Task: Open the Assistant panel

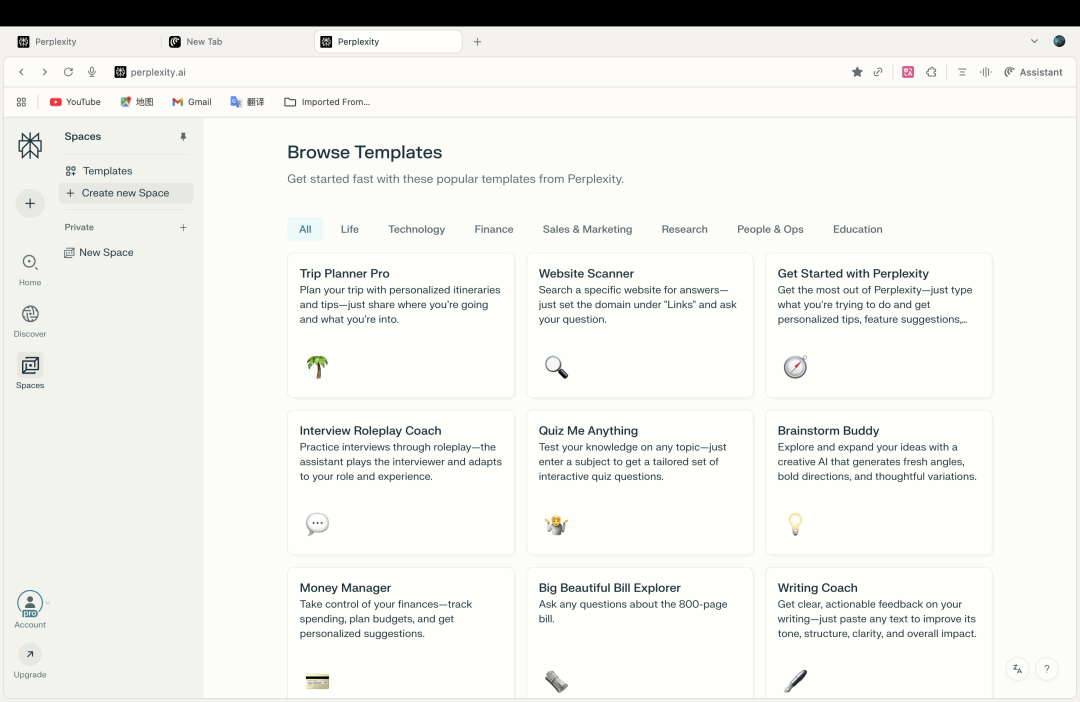Action: click(1033, 72)
